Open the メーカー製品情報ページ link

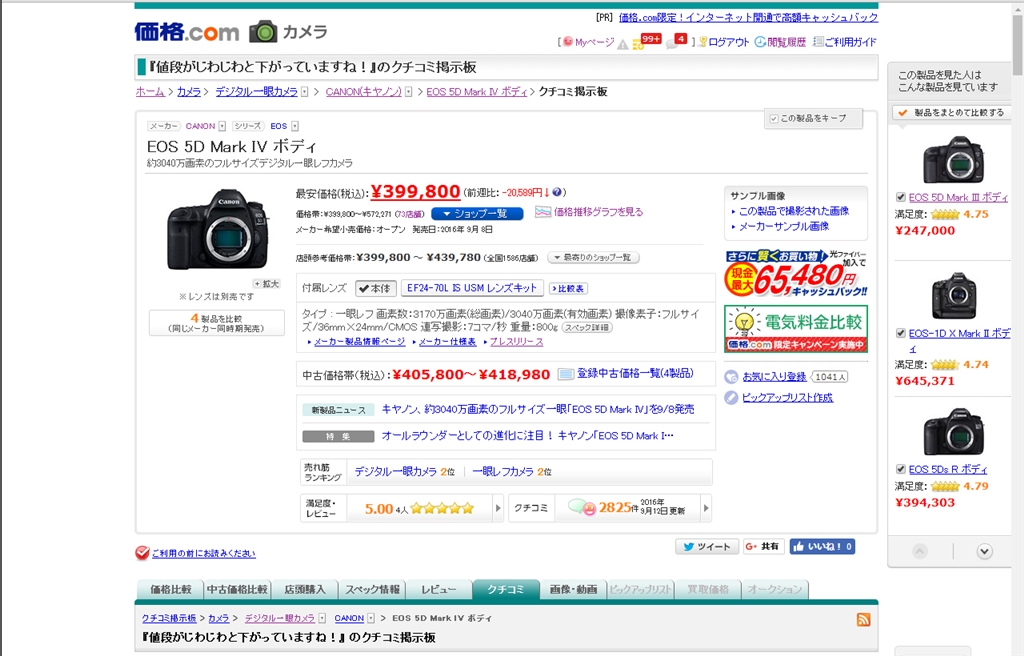click(360, 342)
